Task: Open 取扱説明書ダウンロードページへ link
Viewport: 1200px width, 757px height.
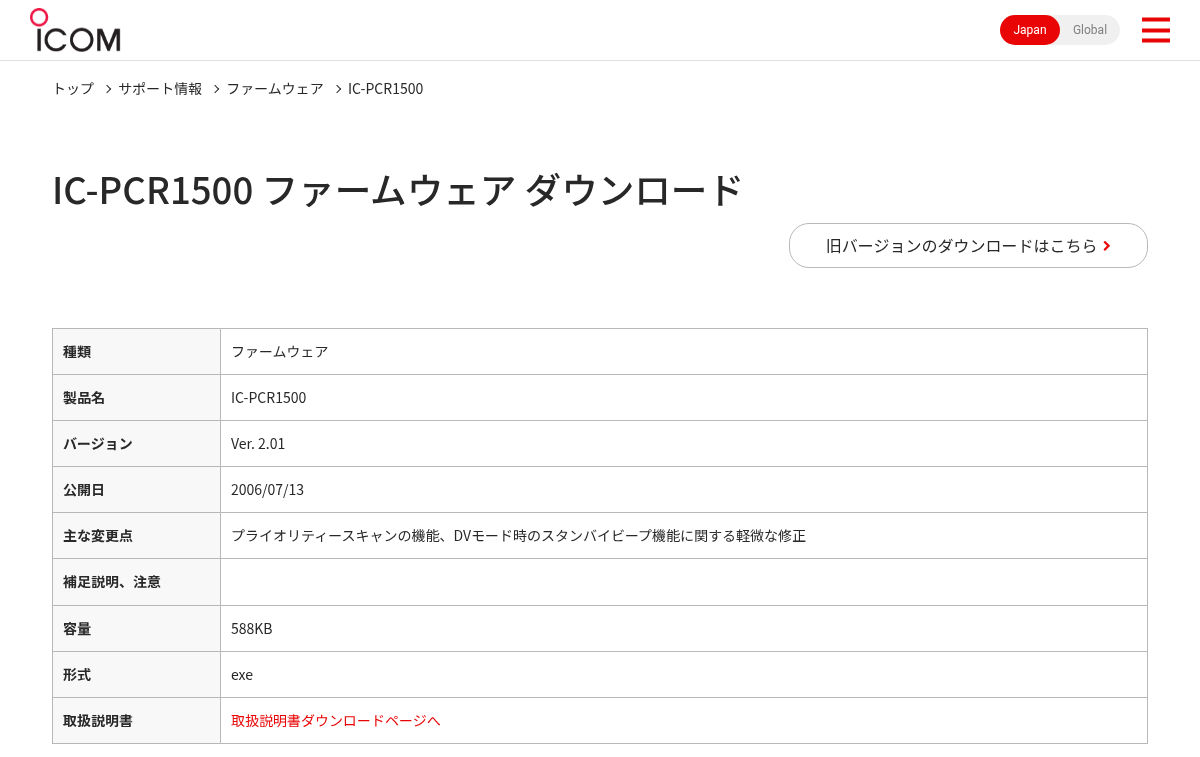Action: pyautogui.click(x=335, y=721)
